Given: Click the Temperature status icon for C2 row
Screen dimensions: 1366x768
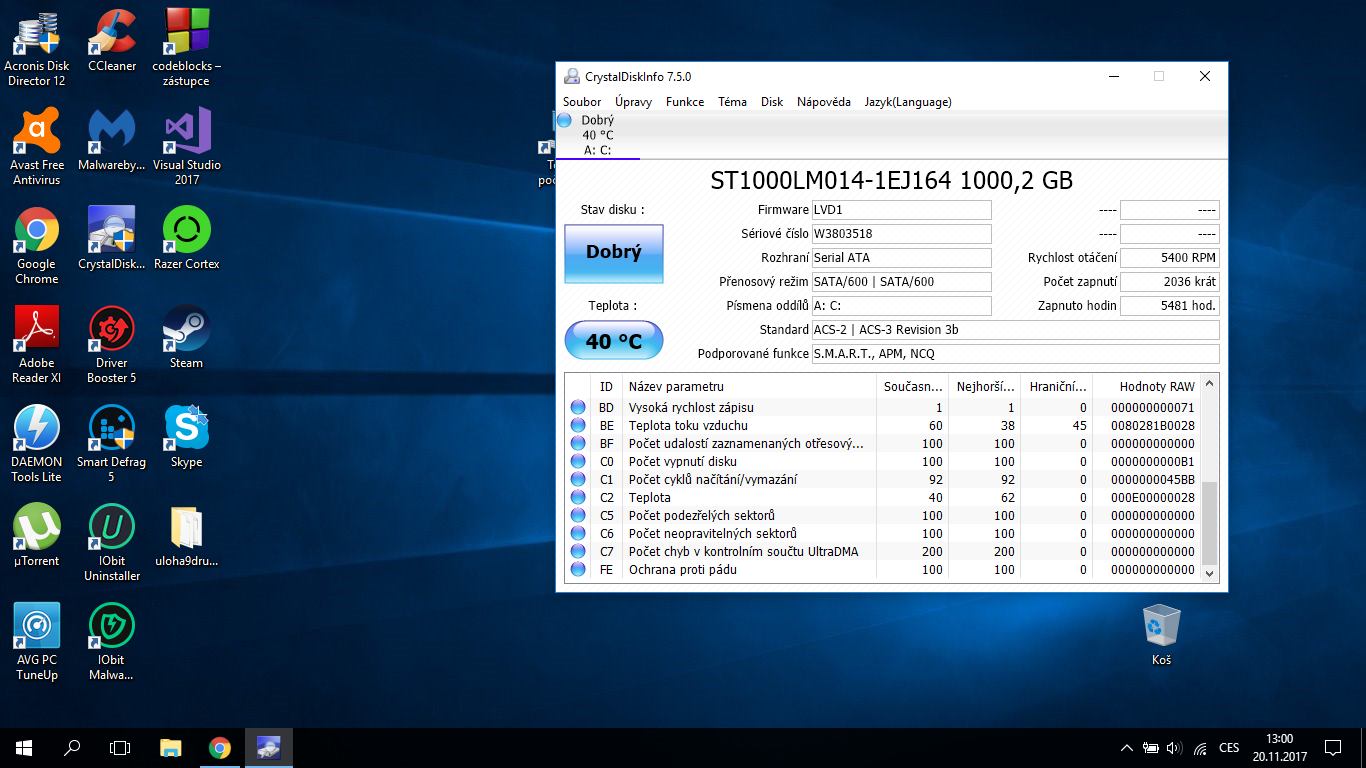Looking at the screenshot, I should tap(578, 498).
